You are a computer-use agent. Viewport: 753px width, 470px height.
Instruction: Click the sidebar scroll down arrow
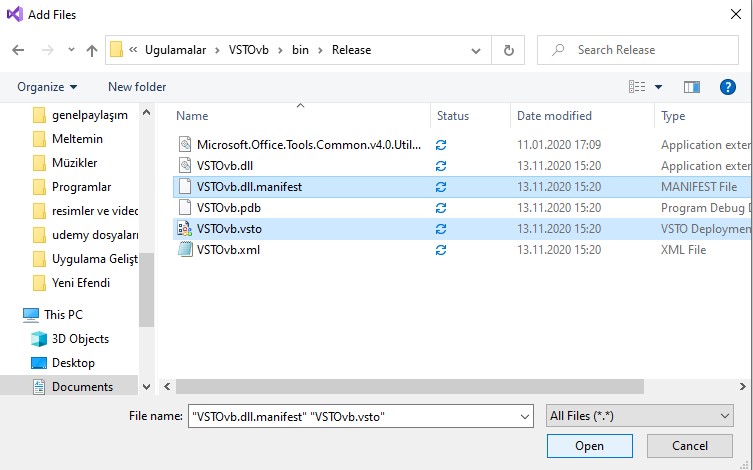(x=146, y=386)
